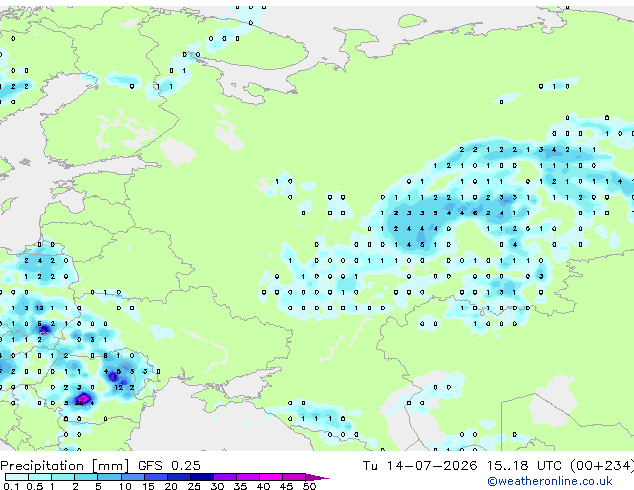Click the 'Precipitation [mm]' title text

pos(65,466)
